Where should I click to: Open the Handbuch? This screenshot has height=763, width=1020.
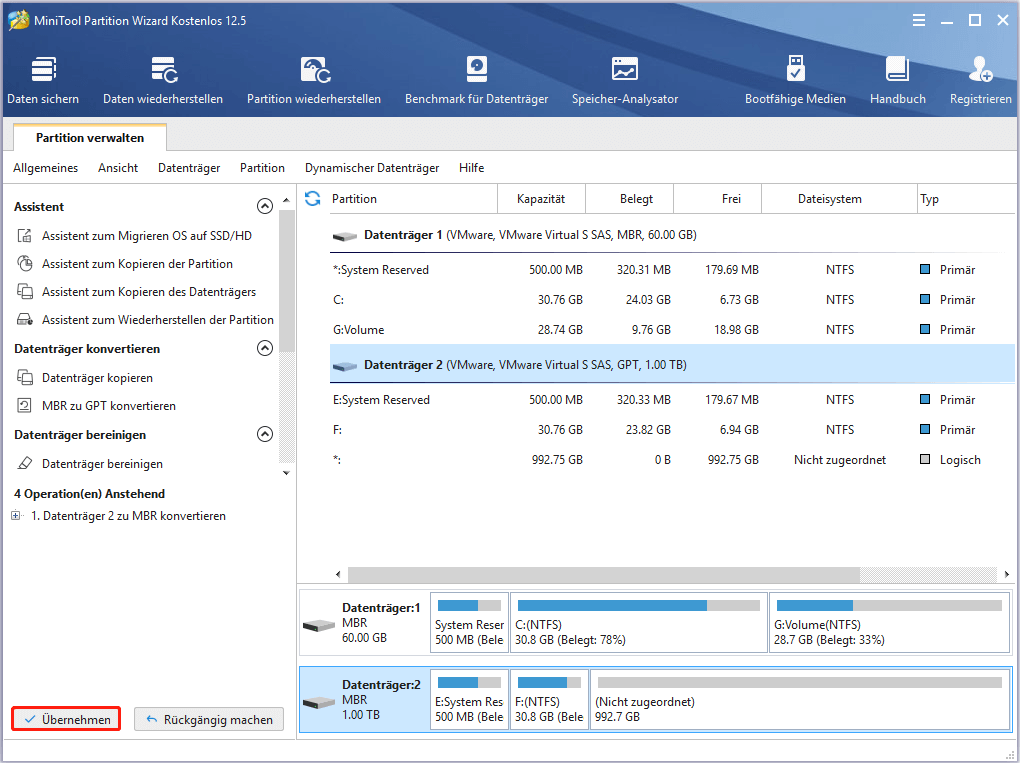pyautogui.click(x=898, y=81)
